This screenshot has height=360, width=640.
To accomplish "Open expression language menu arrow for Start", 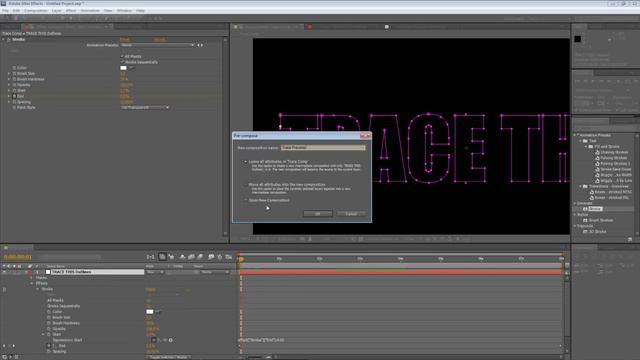I will pyautogui.click(x=171, y=340).
